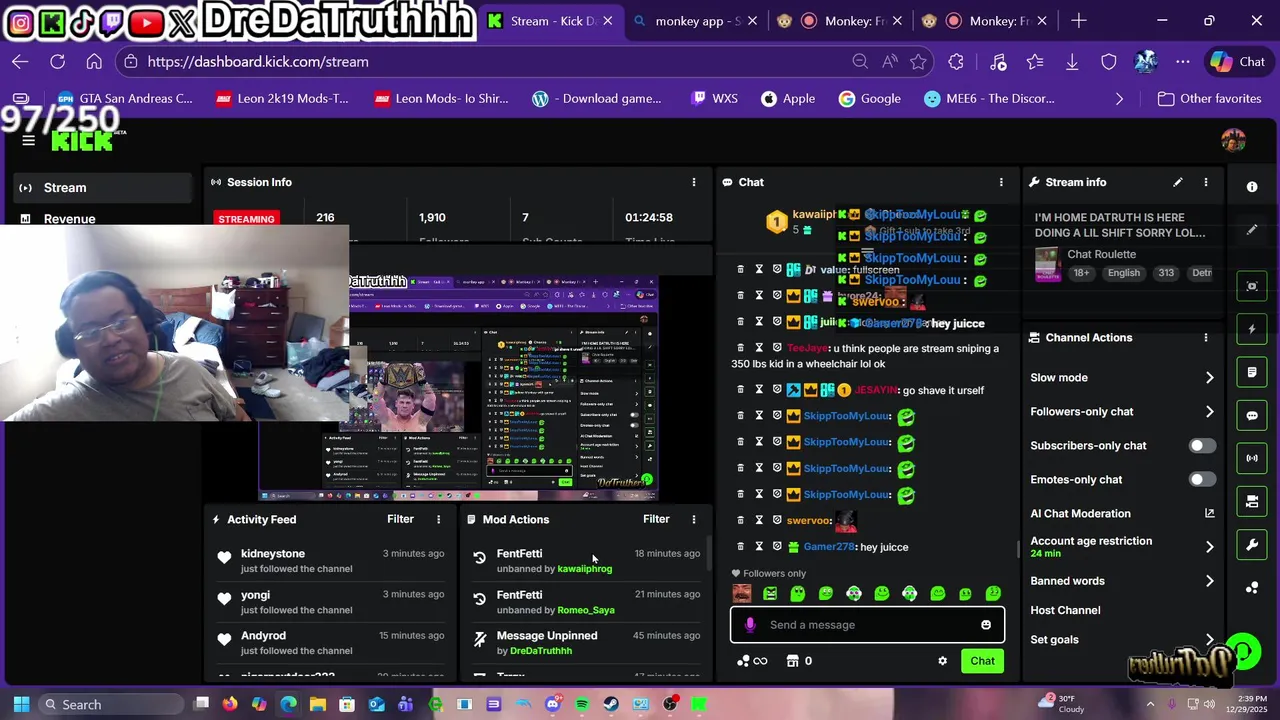
Task: Open the profile avatar menu
Action: coord(1233,140)
